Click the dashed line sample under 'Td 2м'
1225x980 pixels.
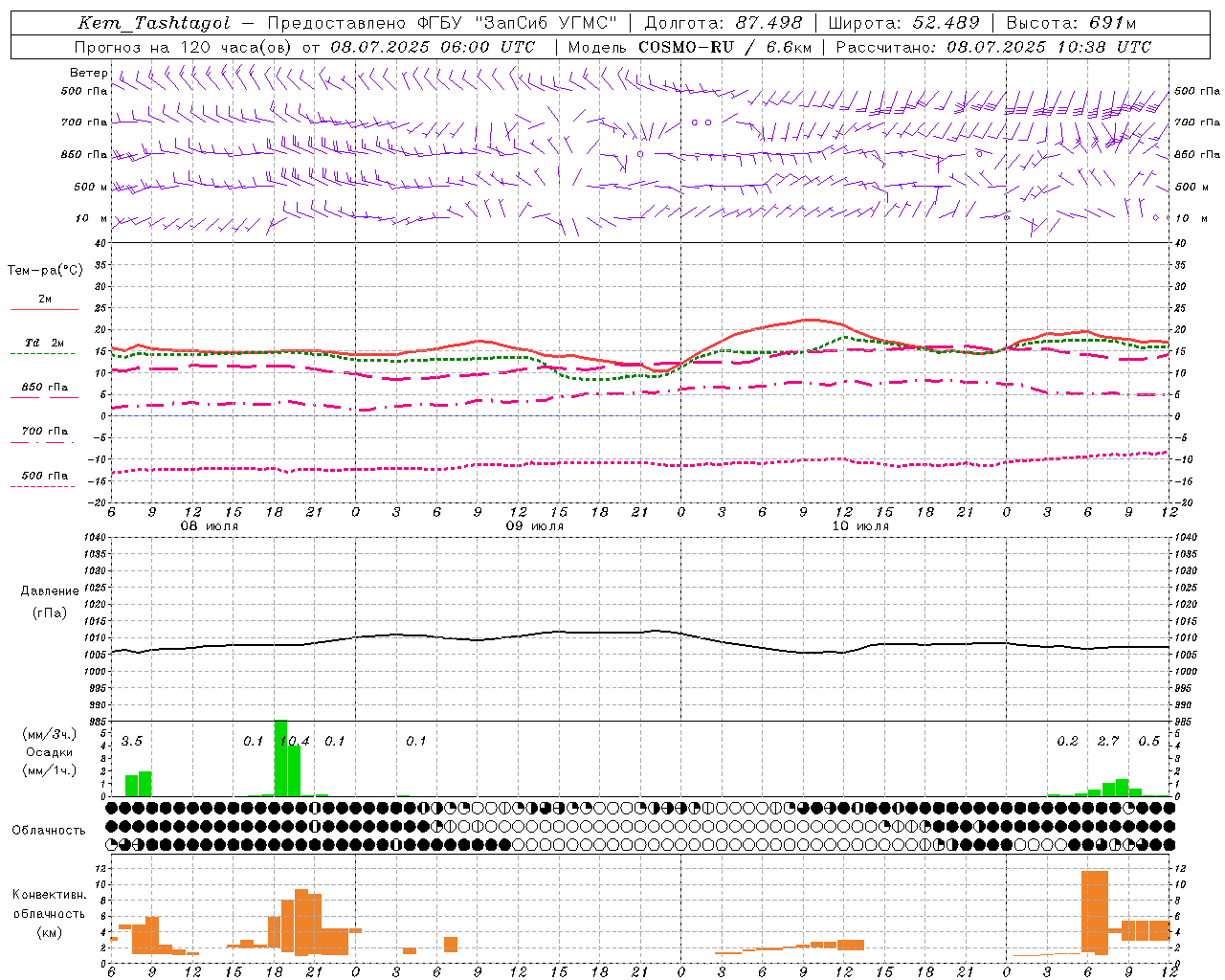coord(42,354)
